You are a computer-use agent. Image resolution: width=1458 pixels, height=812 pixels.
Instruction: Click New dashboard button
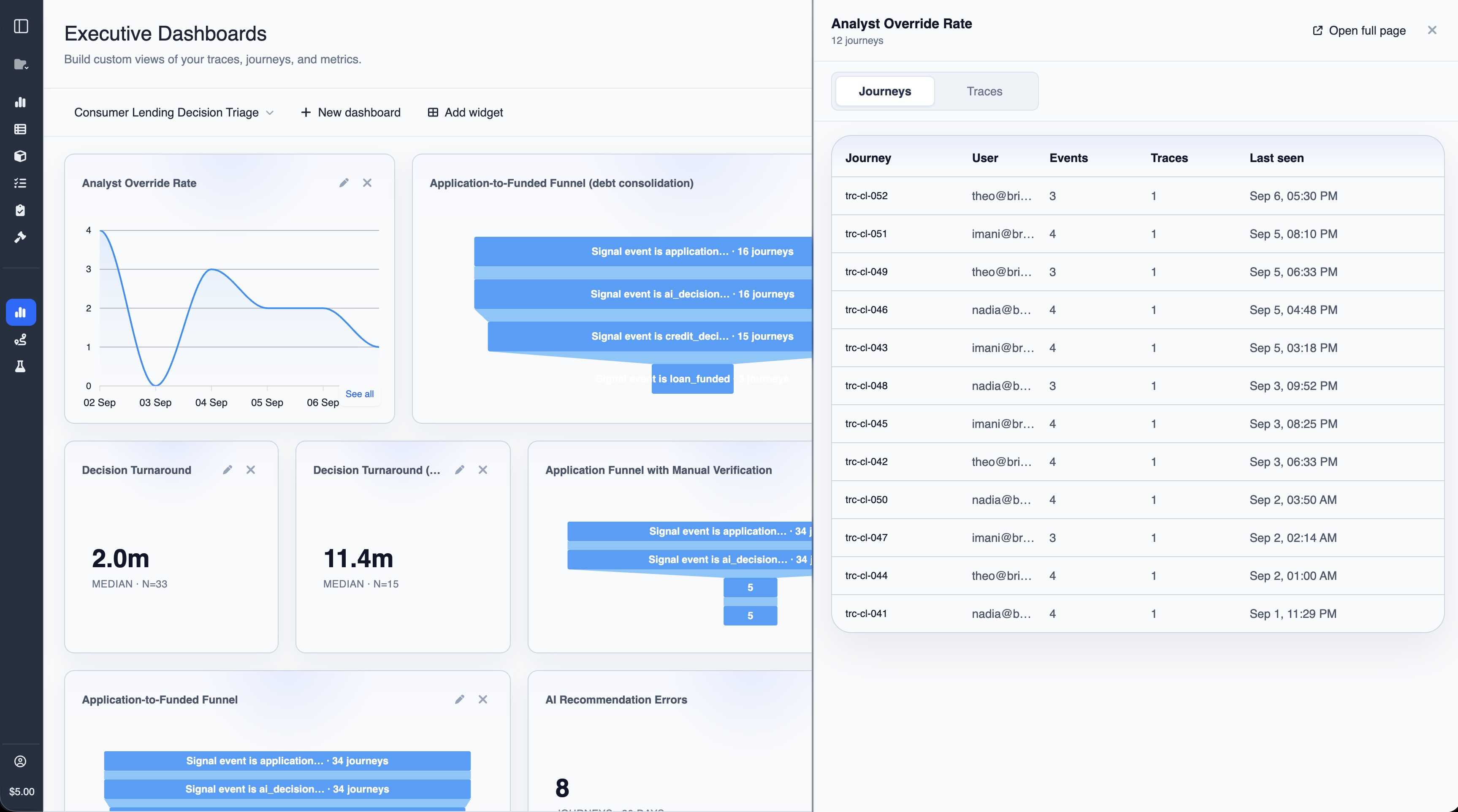(x=351, y=112)
